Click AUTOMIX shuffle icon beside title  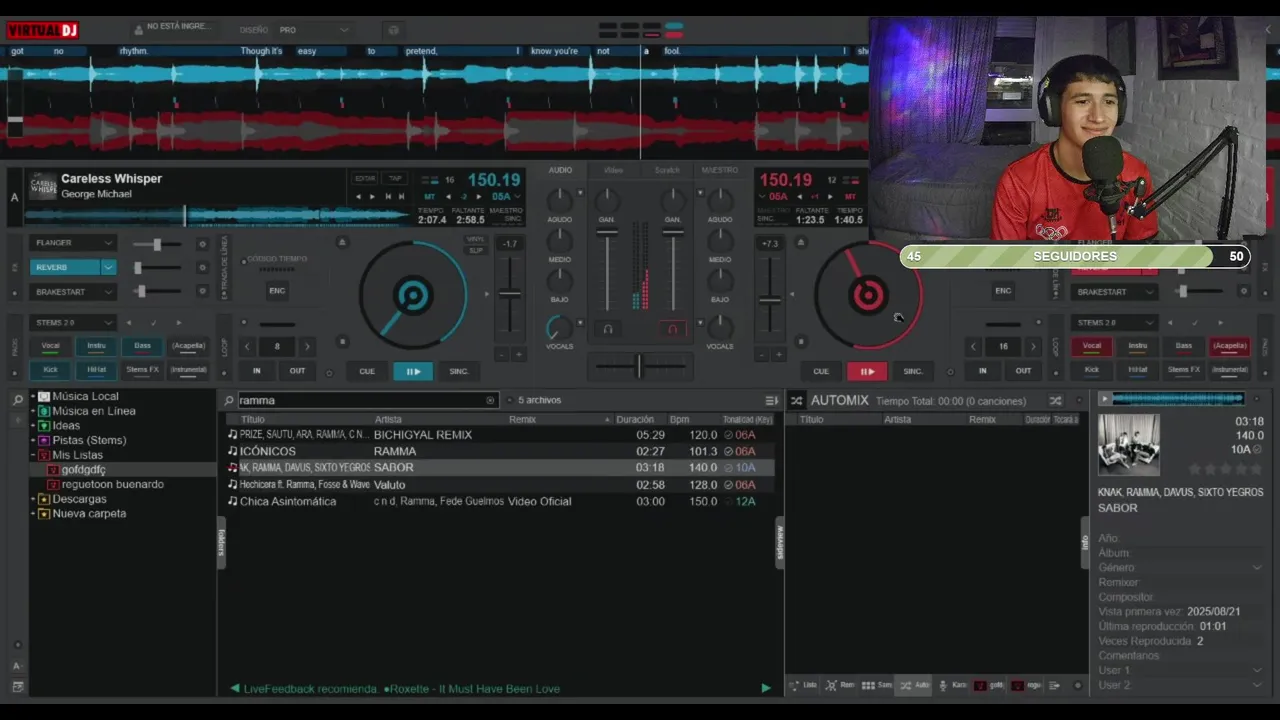[797, 400]
